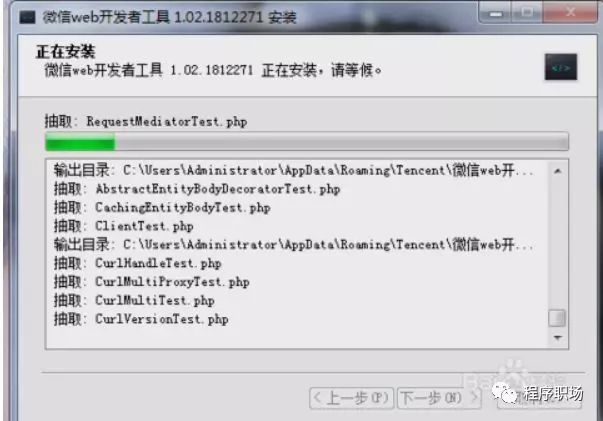This screenshot has height=421, width=603.
Task: Click the cancel button behind watermark
Action: (539, 398)
